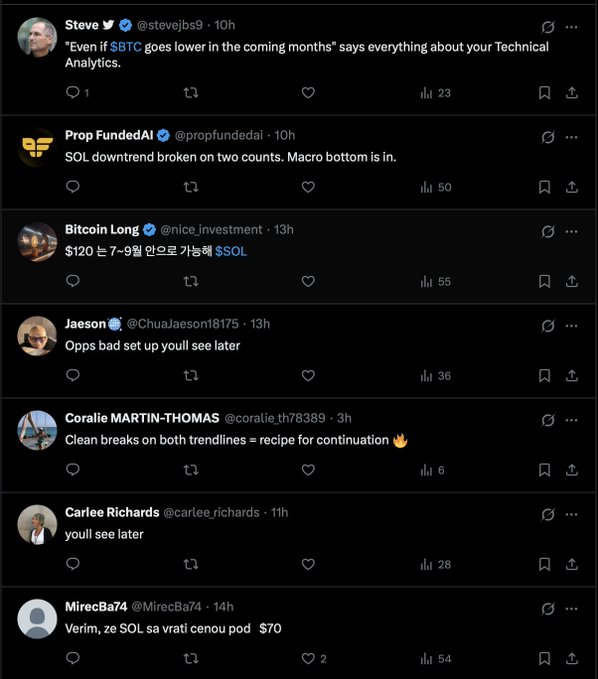Visit @propfundedai profile handle
This screenshot has height=679, width=598.
pos(219,136)
